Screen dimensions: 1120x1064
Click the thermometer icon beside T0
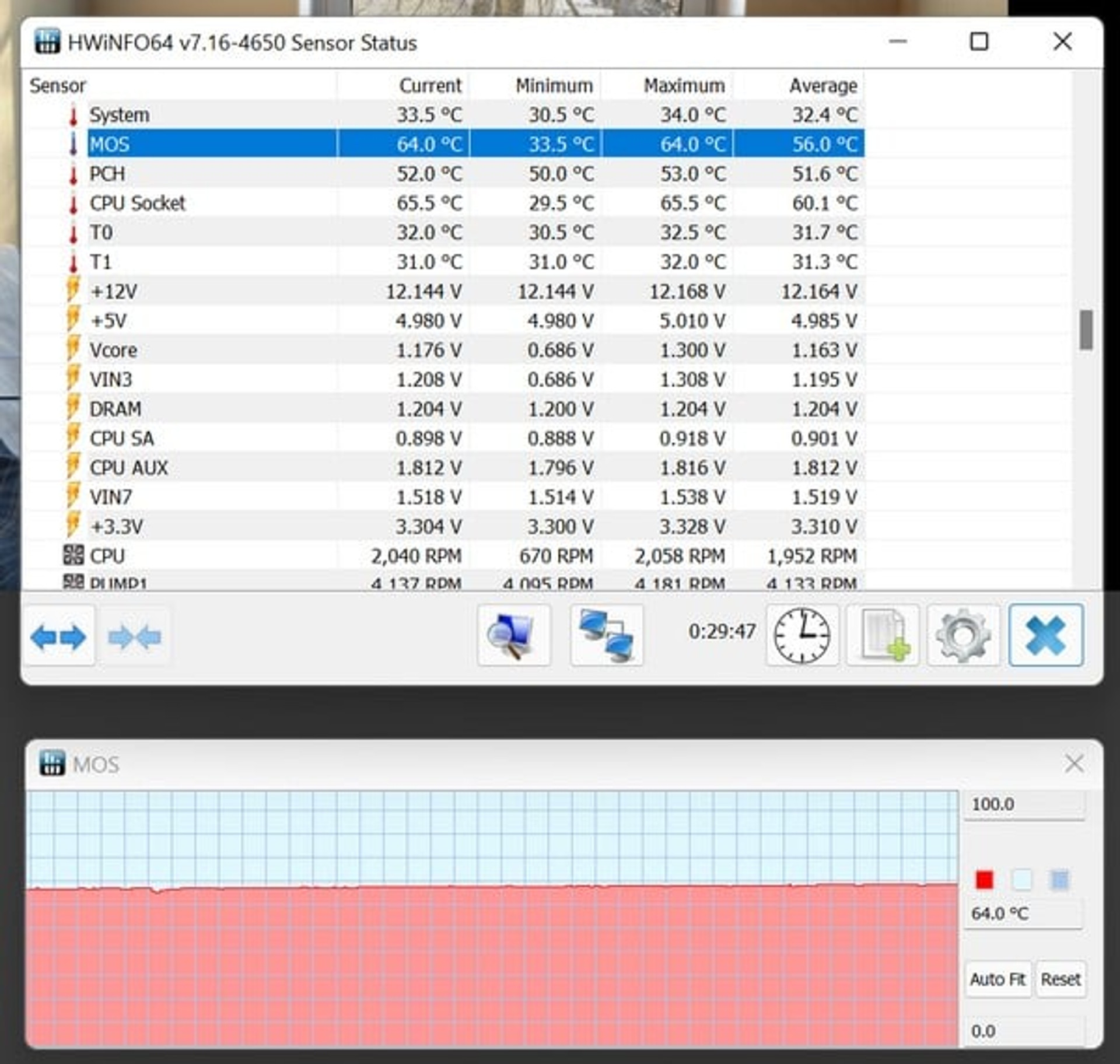(x=73, y=233)
